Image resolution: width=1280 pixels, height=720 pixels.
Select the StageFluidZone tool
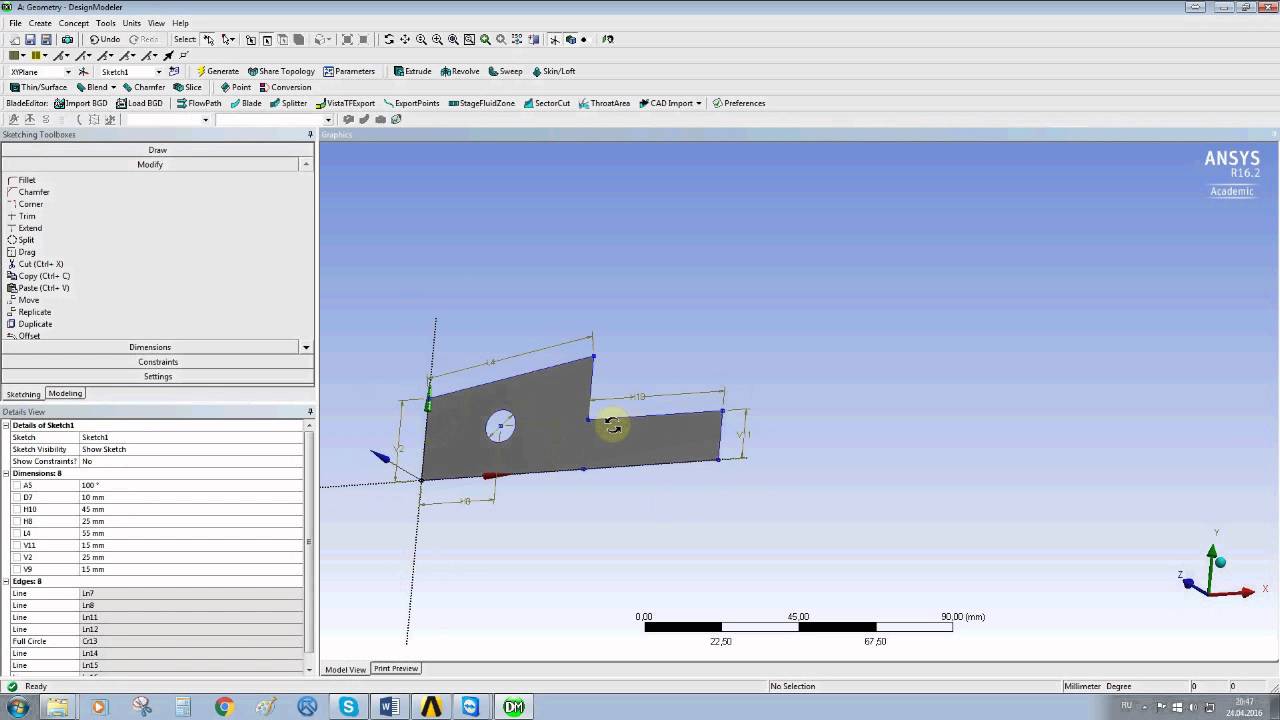(481, 103)
